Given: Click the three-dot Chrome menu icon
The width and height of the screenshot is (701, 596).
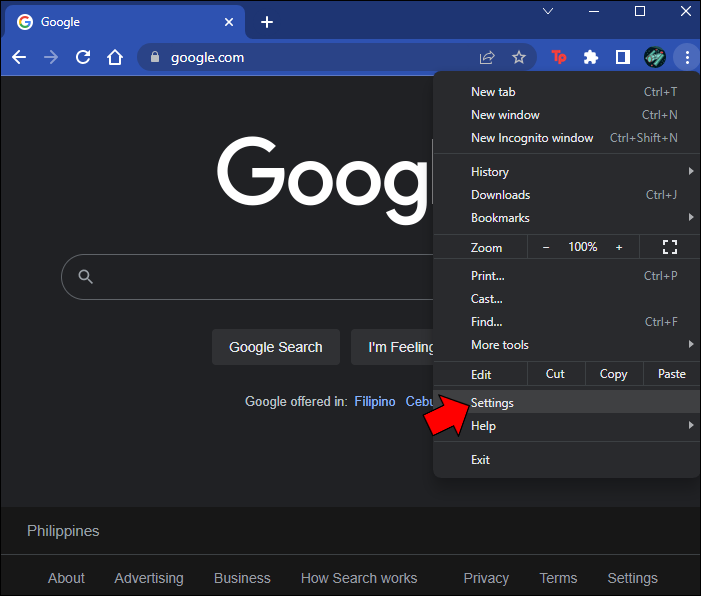Looking at the screenshot, I should click(687, 57).
